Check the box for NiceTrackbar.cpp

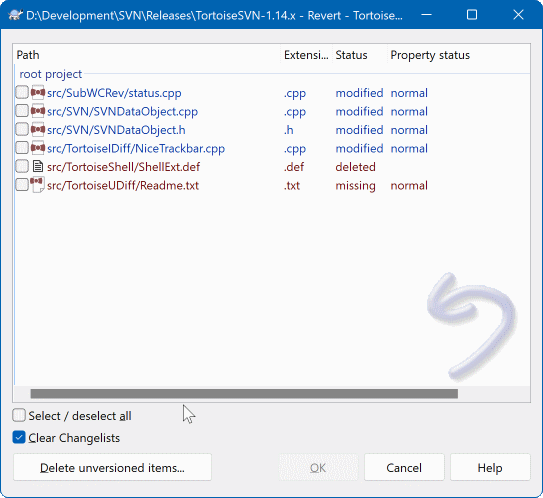point(22,148)
